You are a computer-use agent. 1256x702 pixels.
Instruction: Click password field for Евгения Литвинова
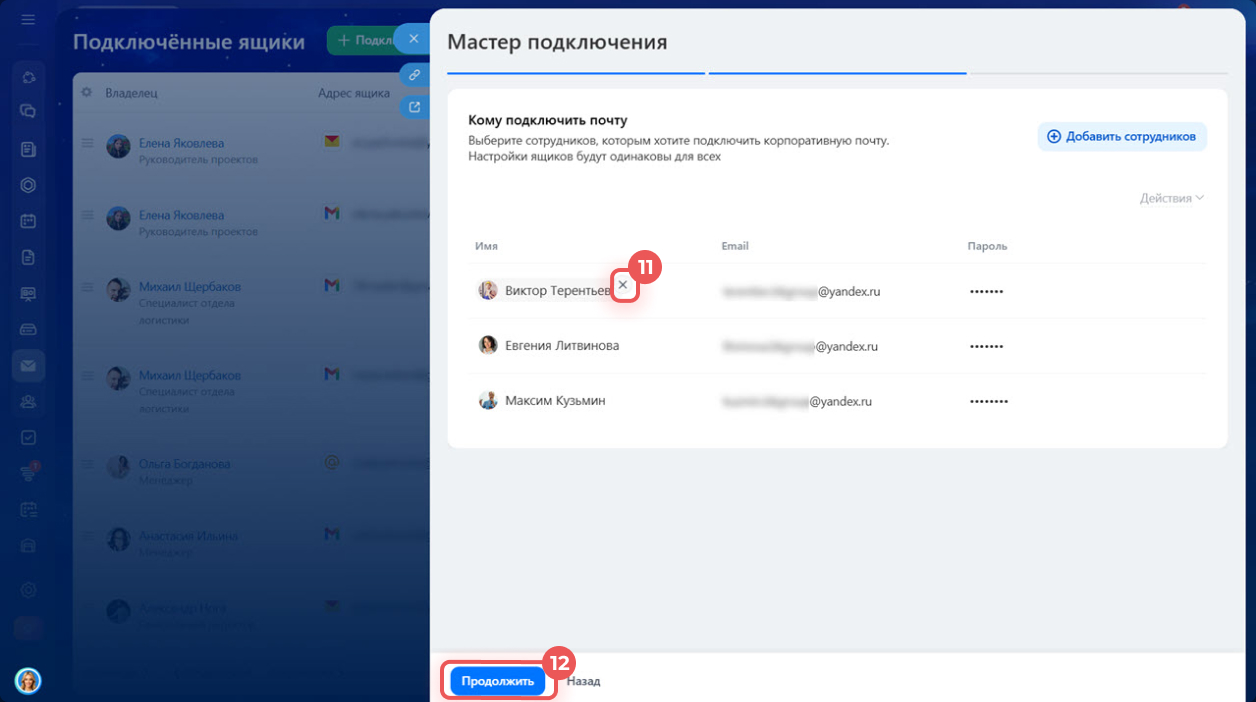986,346
